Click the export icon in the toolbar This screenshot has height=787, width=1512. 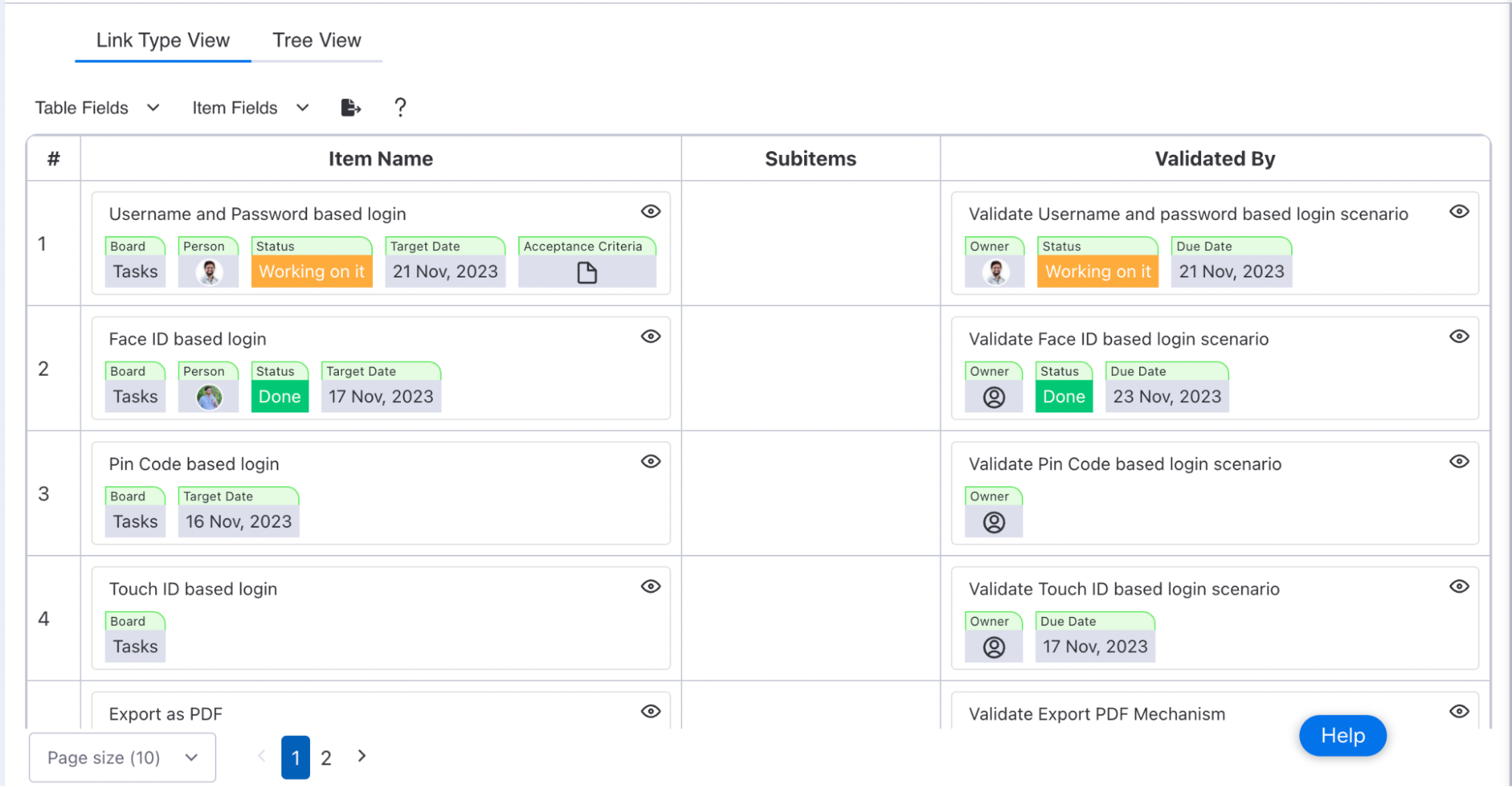pos(350,108)
